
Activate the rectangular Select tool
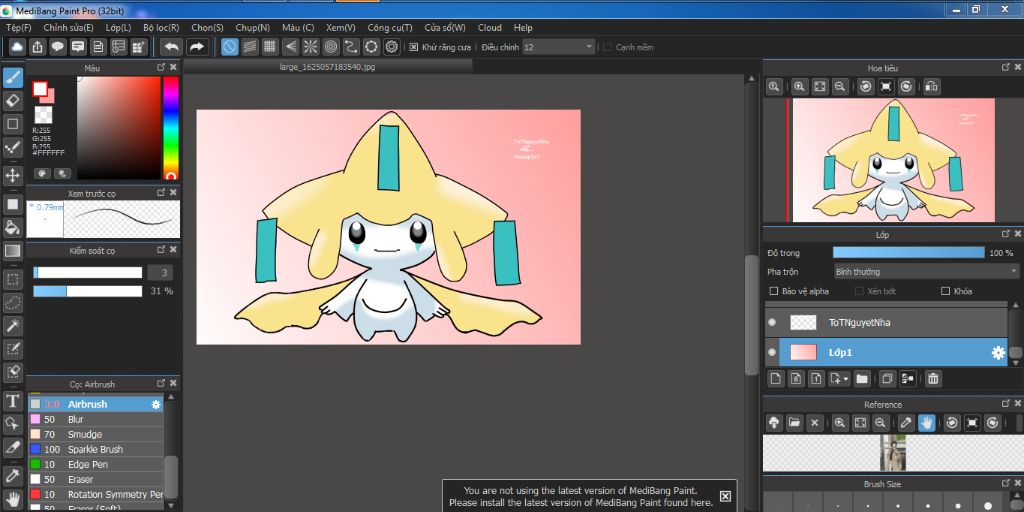coord(12,280)
